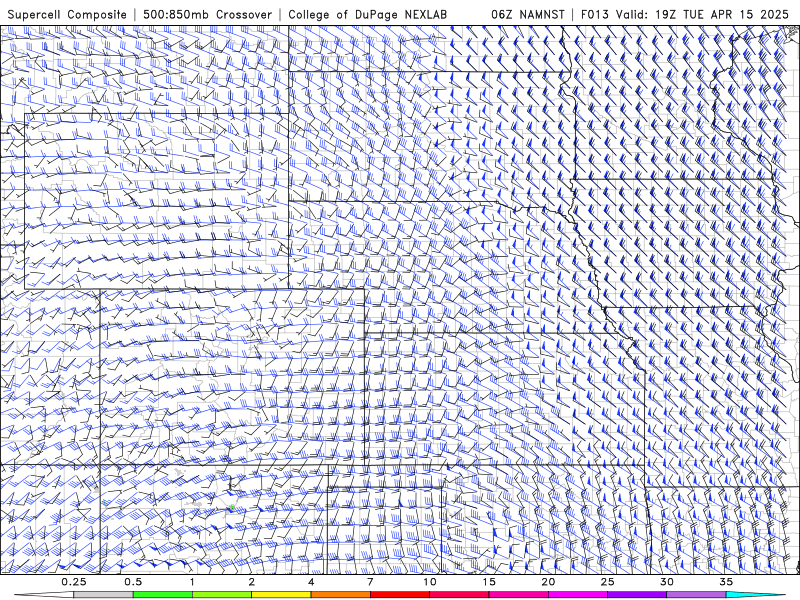The height and width of the screenshot is (600, 800).
Task: Click the legend value 10
Action: point(430,582)
